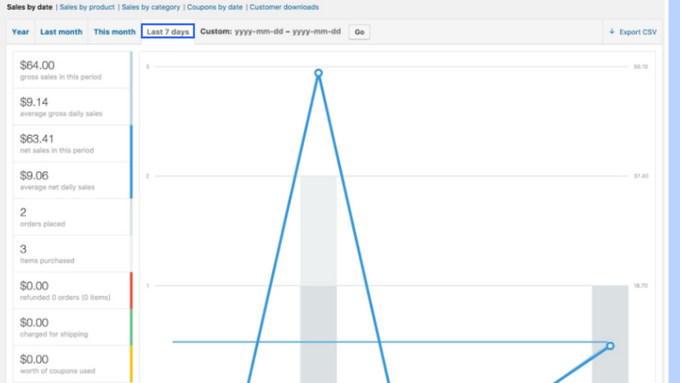
Task: Open the Sales by category report
Action: coord(150,7)
